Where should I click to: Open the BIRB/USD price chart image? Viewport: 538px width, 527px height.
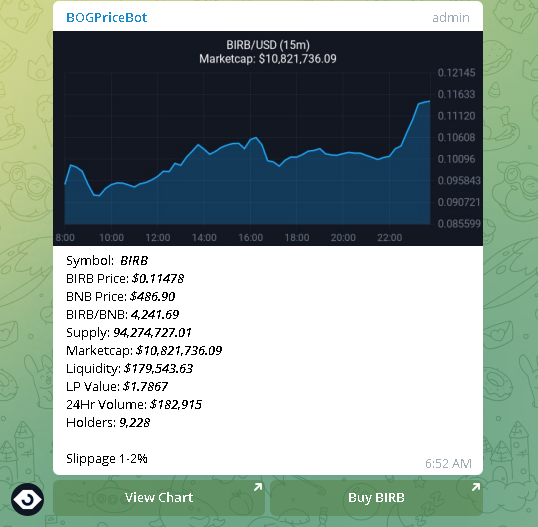pos(268,138)
